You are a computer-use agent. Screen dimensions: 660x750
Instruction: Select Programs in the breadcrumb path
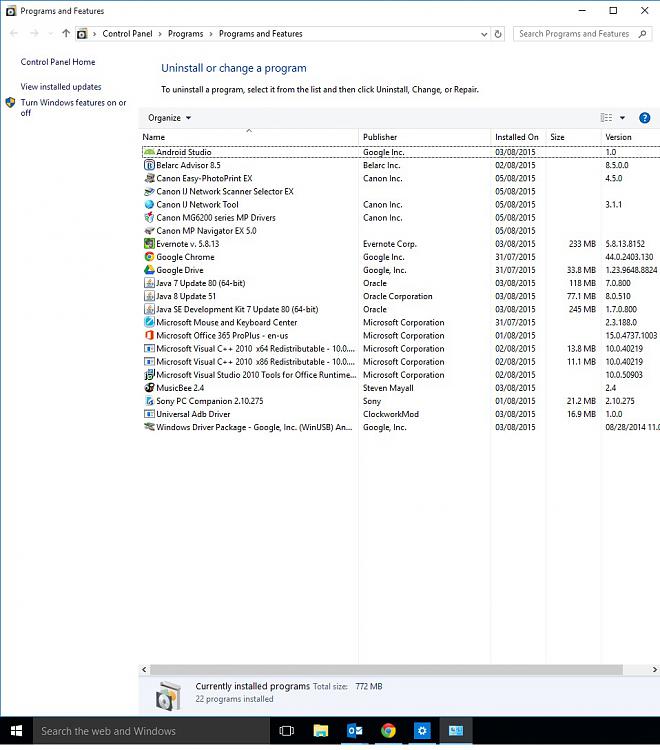coord(185,33)
